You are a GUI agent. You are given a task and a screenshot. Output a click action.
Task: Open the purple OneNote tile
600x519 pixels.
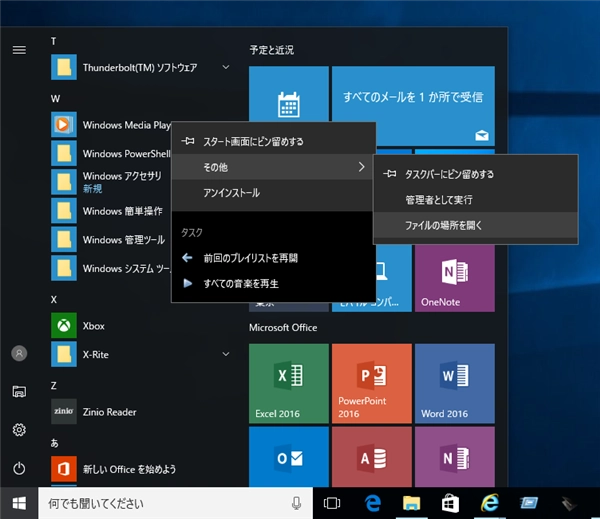455,278
